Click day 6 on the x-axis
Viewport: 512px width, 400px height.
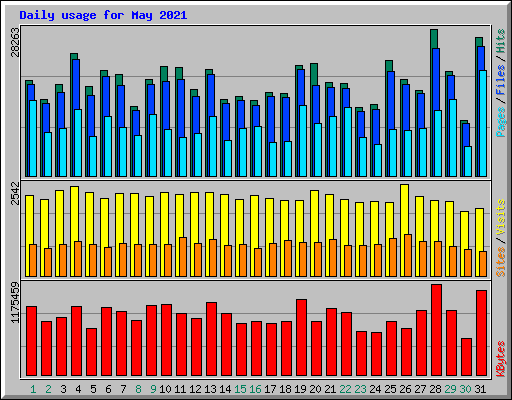coord(108,389)
